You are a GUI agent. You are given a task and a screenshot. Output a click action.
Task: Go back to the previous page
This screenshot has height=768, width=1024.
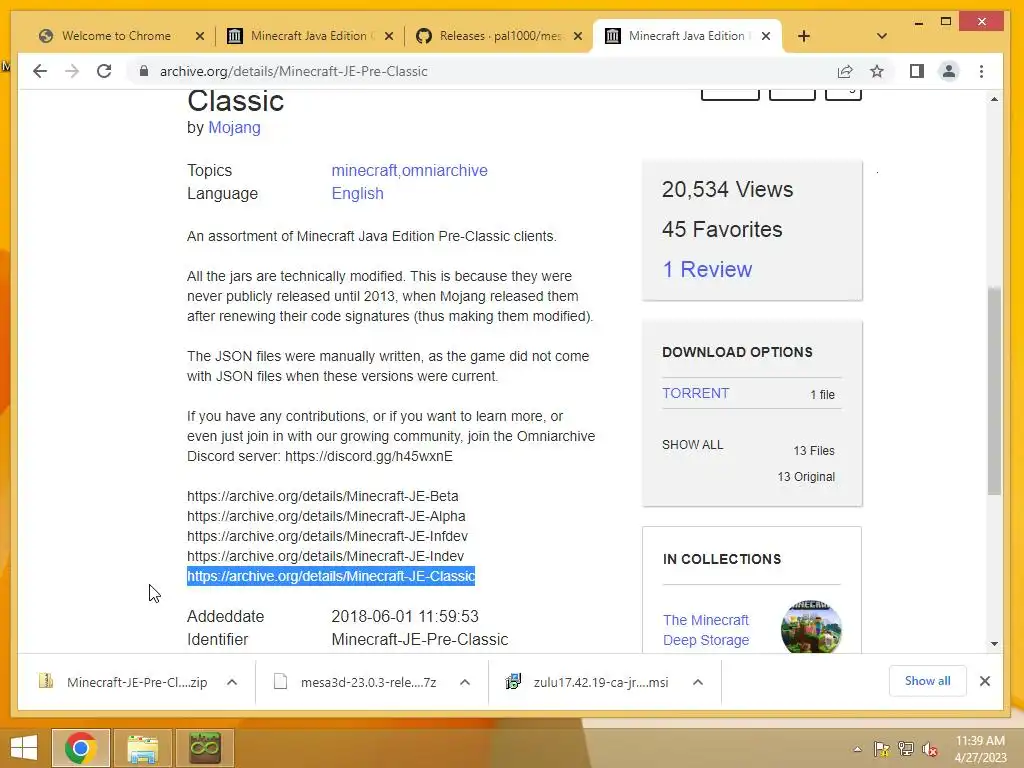coord(40,71)
